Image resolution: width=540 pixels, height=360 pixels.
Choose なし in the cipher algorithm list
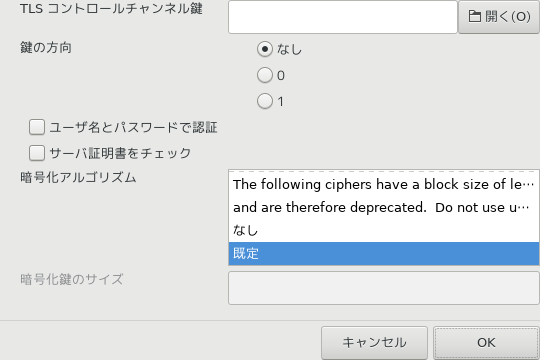[x=384, y=230]
